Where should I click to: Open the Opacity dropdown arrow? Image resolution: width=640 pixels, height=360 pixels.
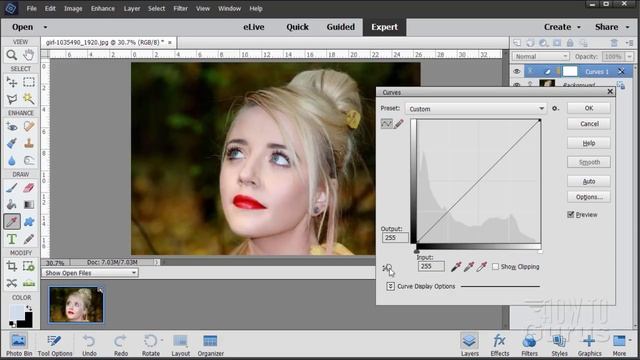(630, 56)
